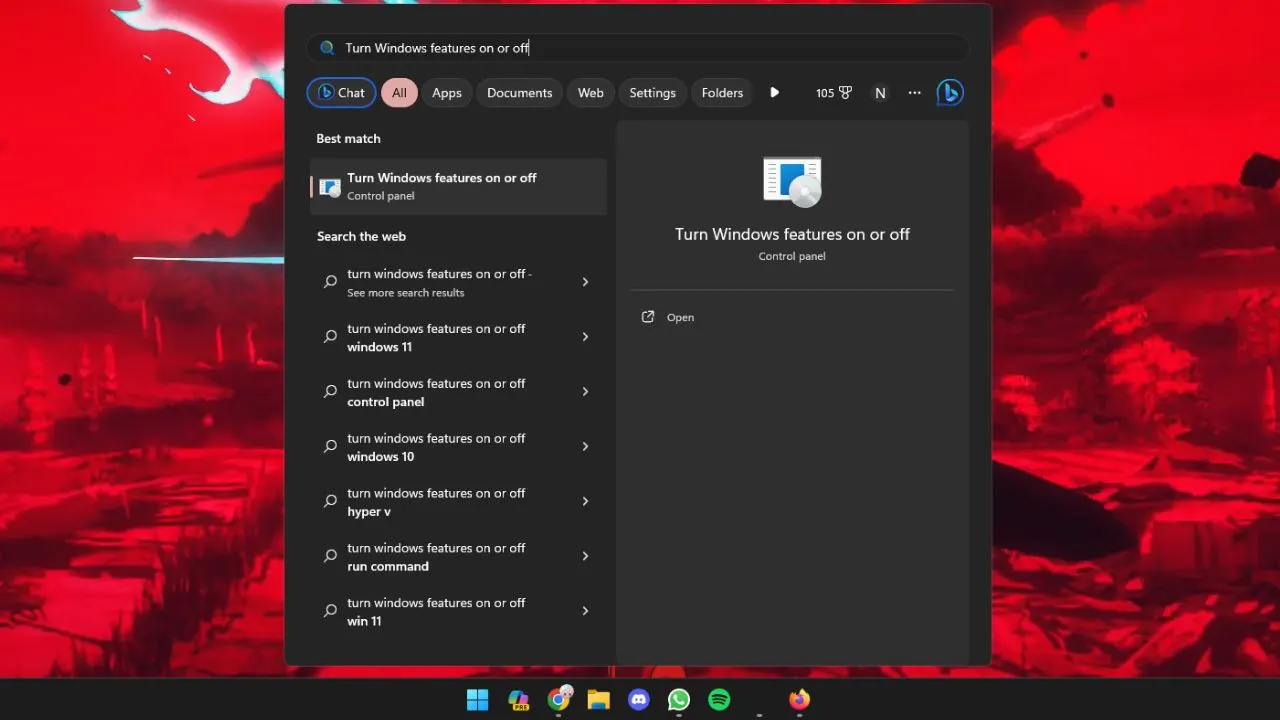
Task: Launch Firefox from the taskbar
Action: 799,700
